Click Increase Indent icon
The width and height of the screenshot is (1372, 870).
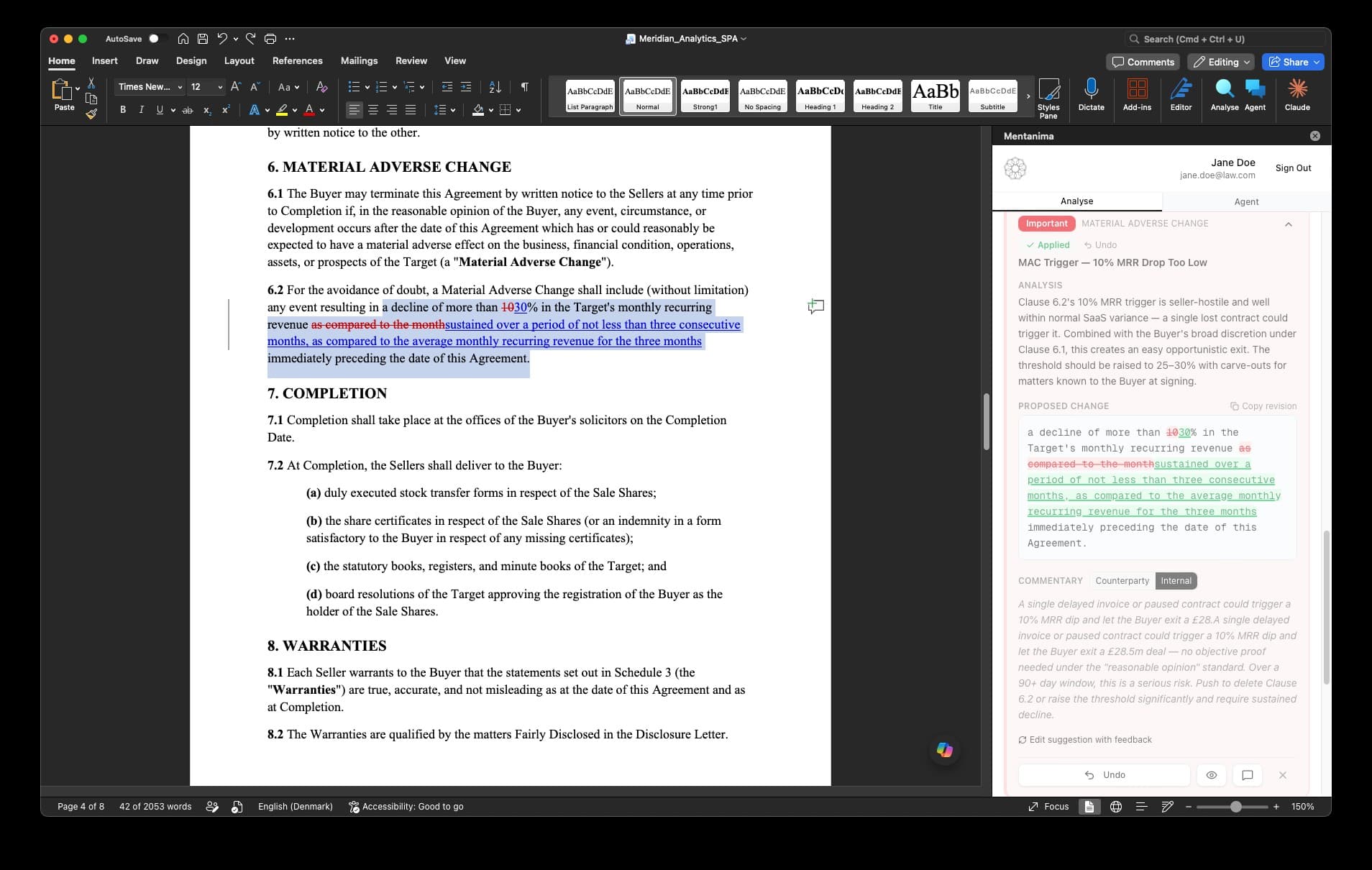(466, 87)
